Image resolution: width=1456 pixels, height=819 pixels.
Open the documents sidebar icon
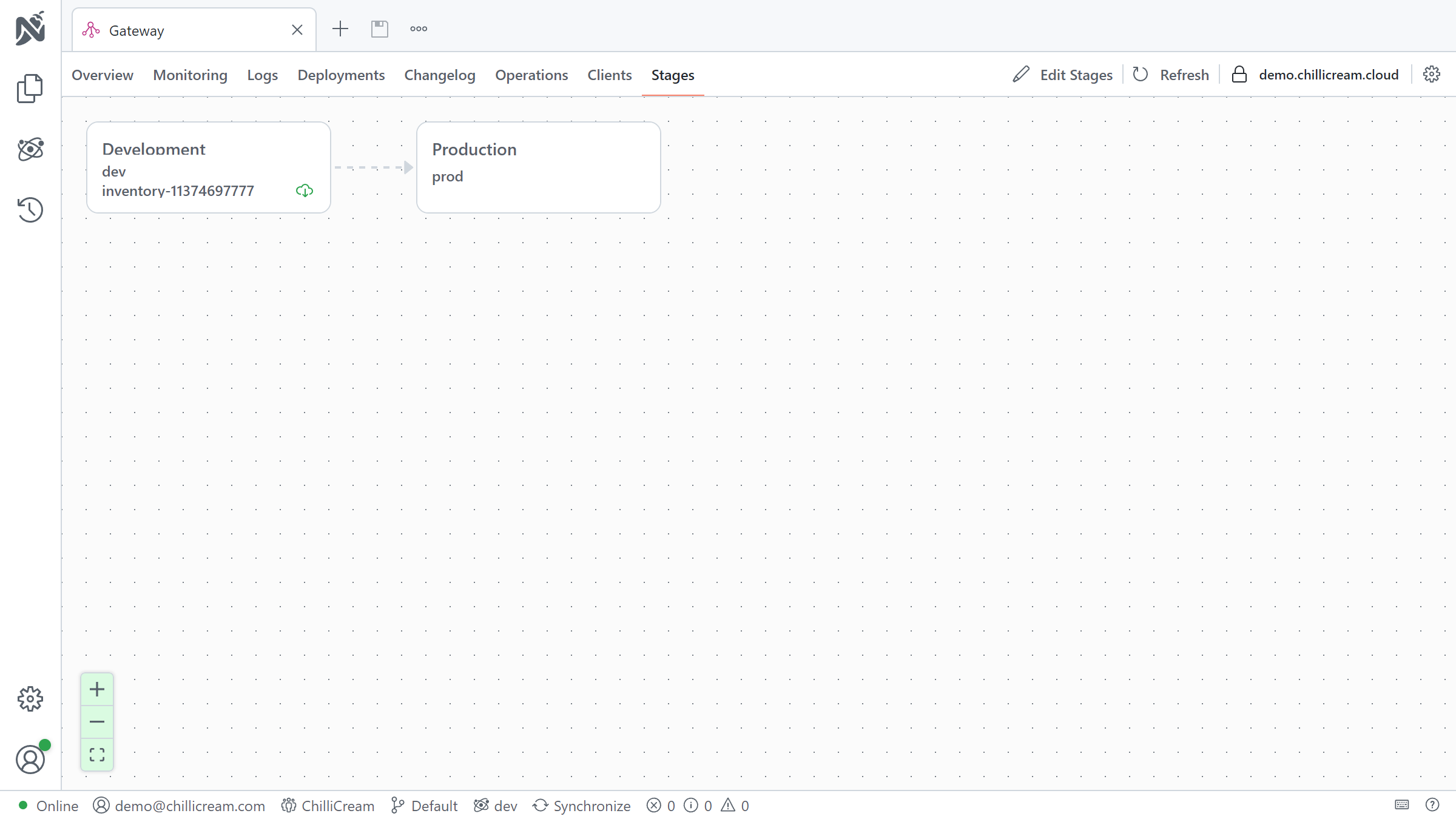[30, 89]
